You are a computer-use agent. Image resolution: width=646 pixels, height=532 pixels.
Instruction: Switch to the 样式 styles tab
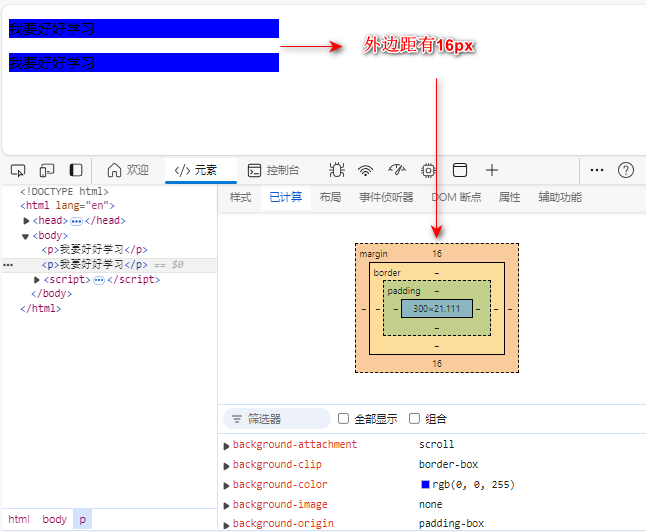click(241, 197)
